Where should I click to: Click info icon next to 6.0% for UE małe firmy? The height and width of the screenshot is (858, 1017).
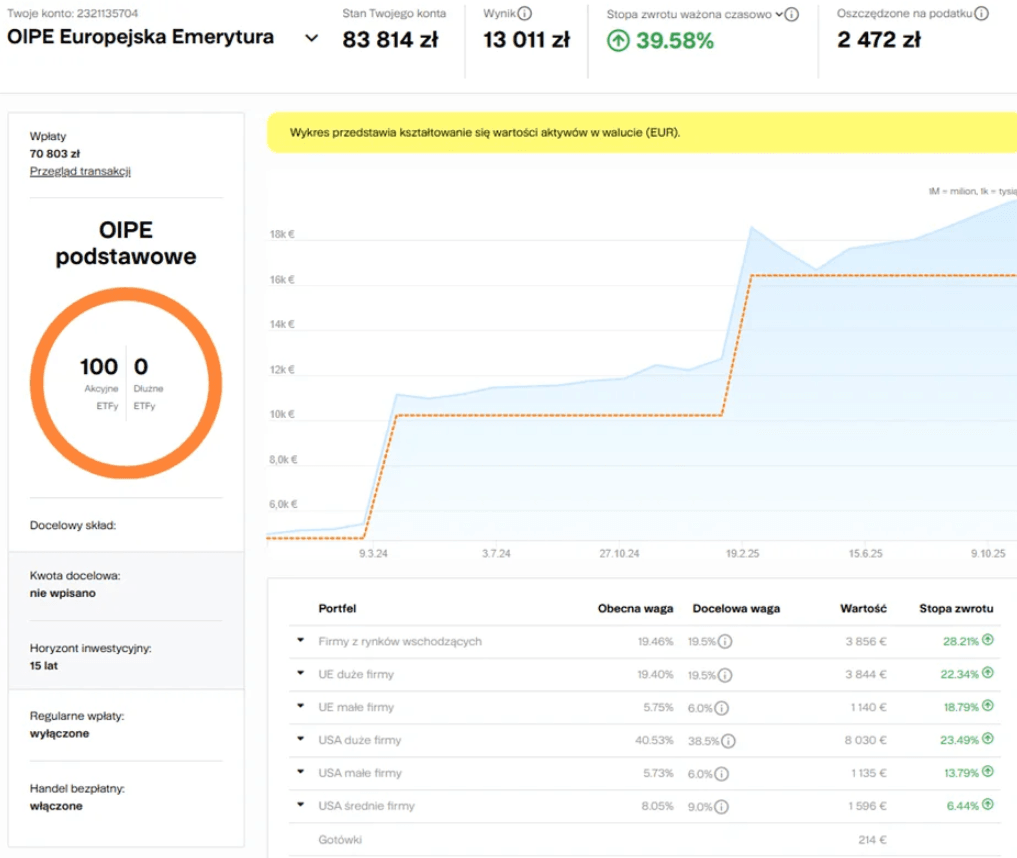(721, 708)
